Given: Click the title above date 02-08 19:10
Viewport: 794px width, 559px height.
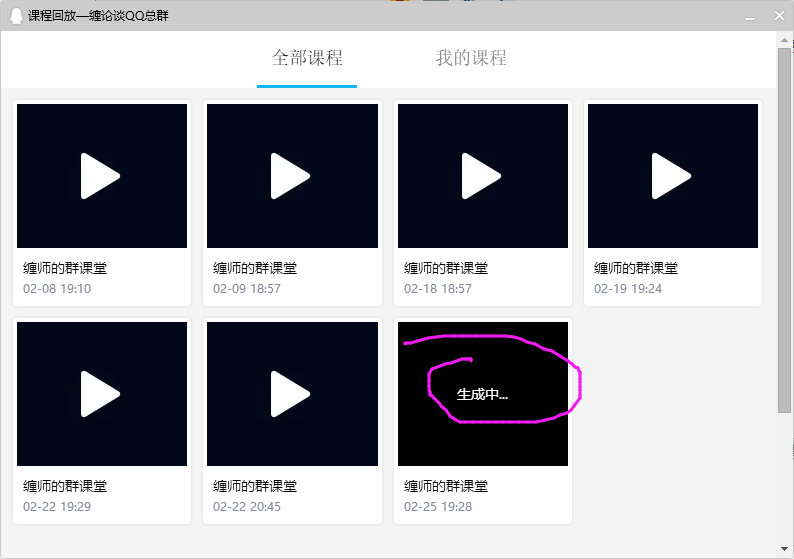Looking at the screenshot, I should (65, 268).
